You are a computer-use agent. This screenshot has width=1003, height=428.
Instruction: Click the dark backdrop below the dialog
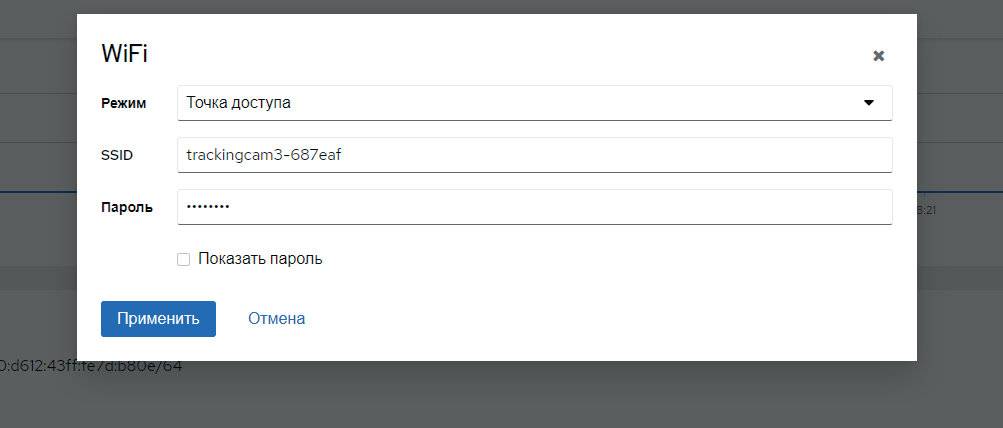tap(500, 395)
